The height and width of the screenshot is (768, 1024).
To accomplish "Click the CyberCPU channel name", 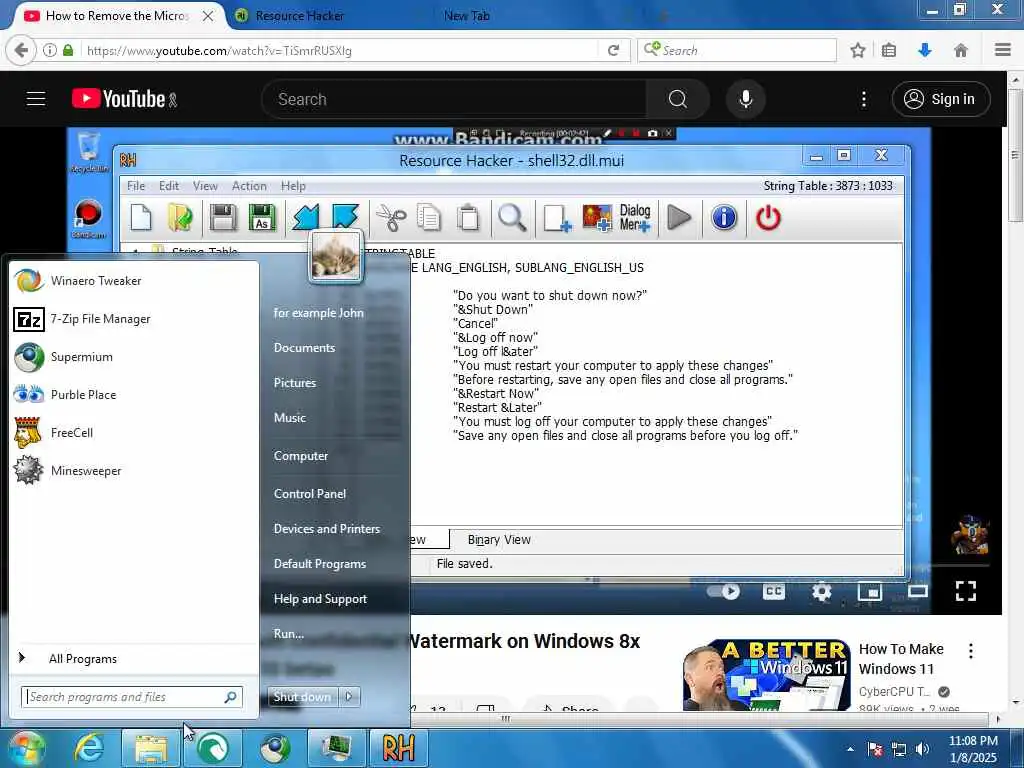I will pos(894,692).
